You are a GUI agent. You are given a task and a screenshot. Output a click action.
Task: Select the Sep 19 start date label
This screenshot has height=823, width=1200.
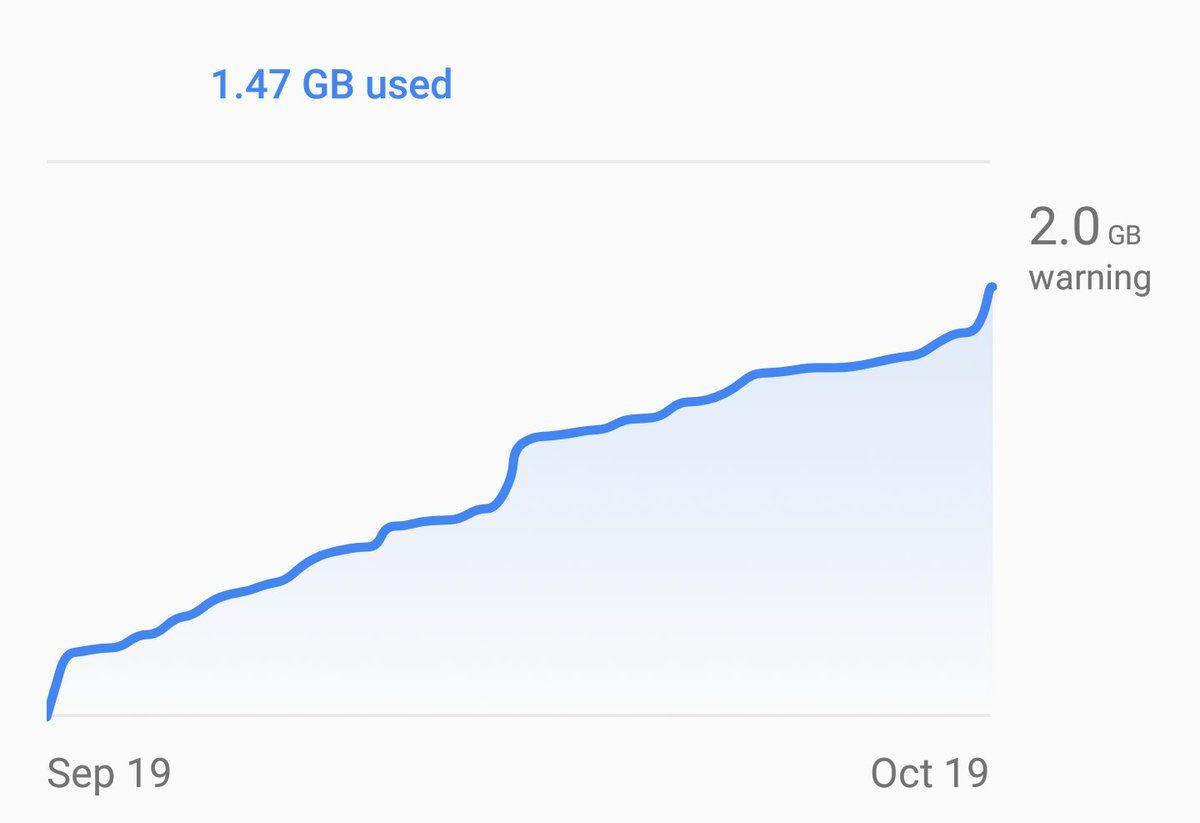109,773
